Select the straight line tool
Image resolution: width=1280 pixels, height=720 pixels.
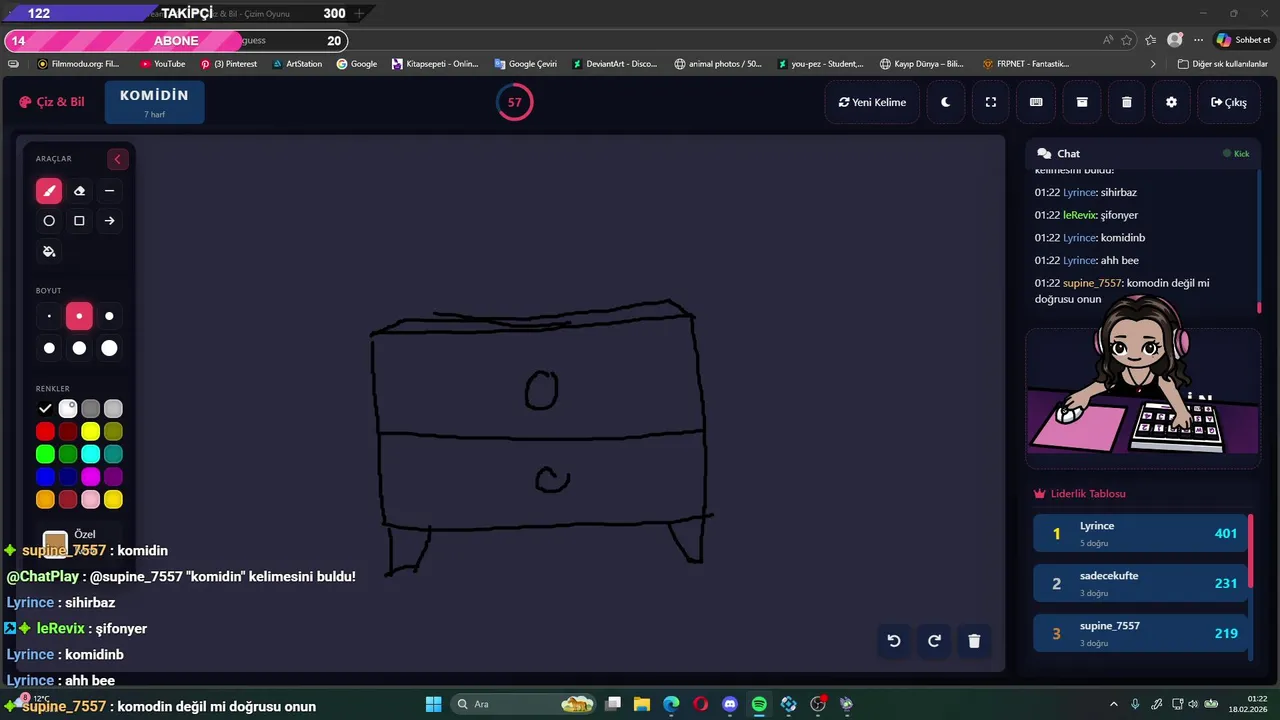(109, 191)
